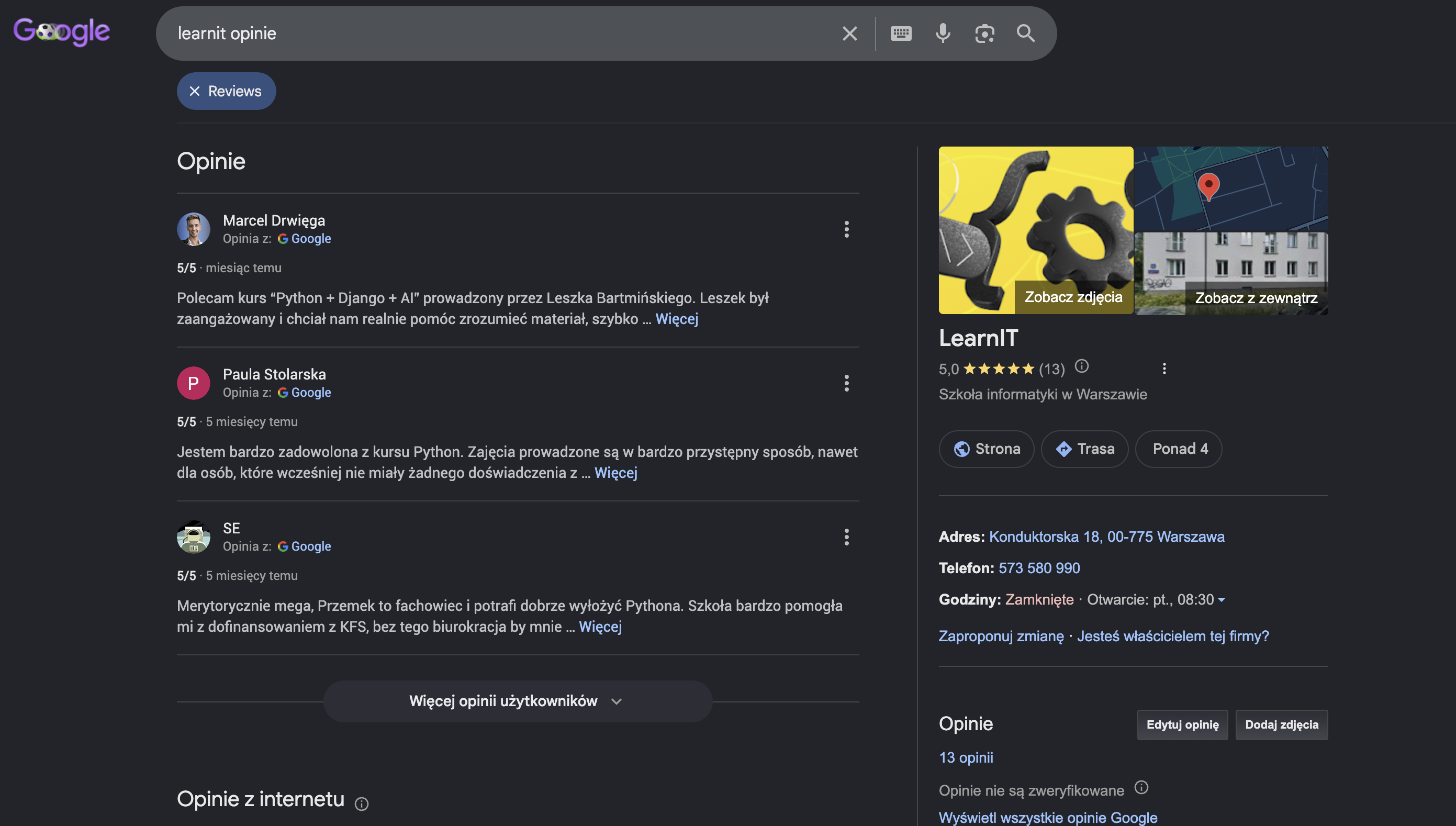The height and width of the screenshot is (826, 1456).
Task: Show info about unverified reviews notice
Action: point(1141,787)
